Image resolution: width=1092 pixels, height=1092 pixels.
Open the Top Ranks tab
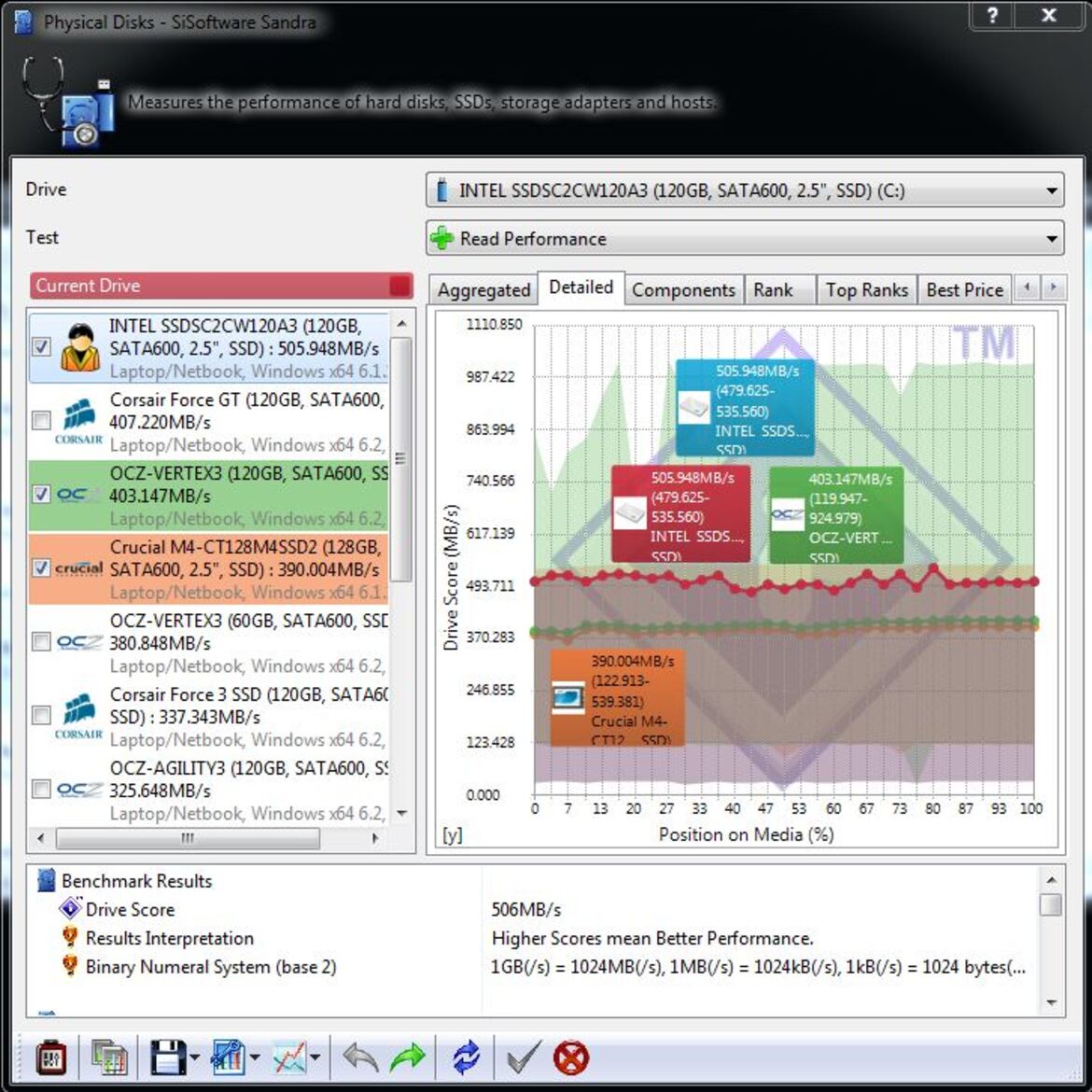click(x=866, y=289)
